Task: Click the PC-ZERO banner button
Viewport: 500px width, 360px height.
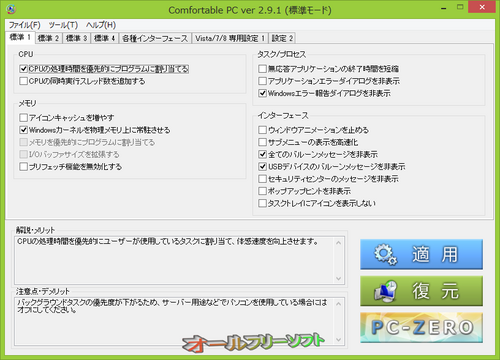Action: click(421, 328)
